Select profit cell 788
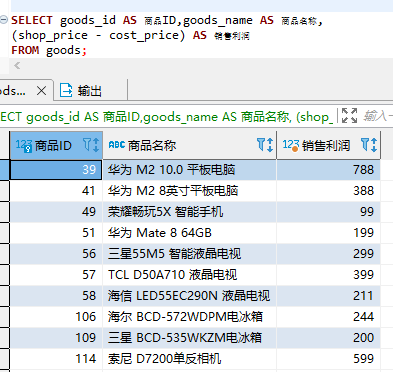 pyautogui.click(x=328, y=170)
